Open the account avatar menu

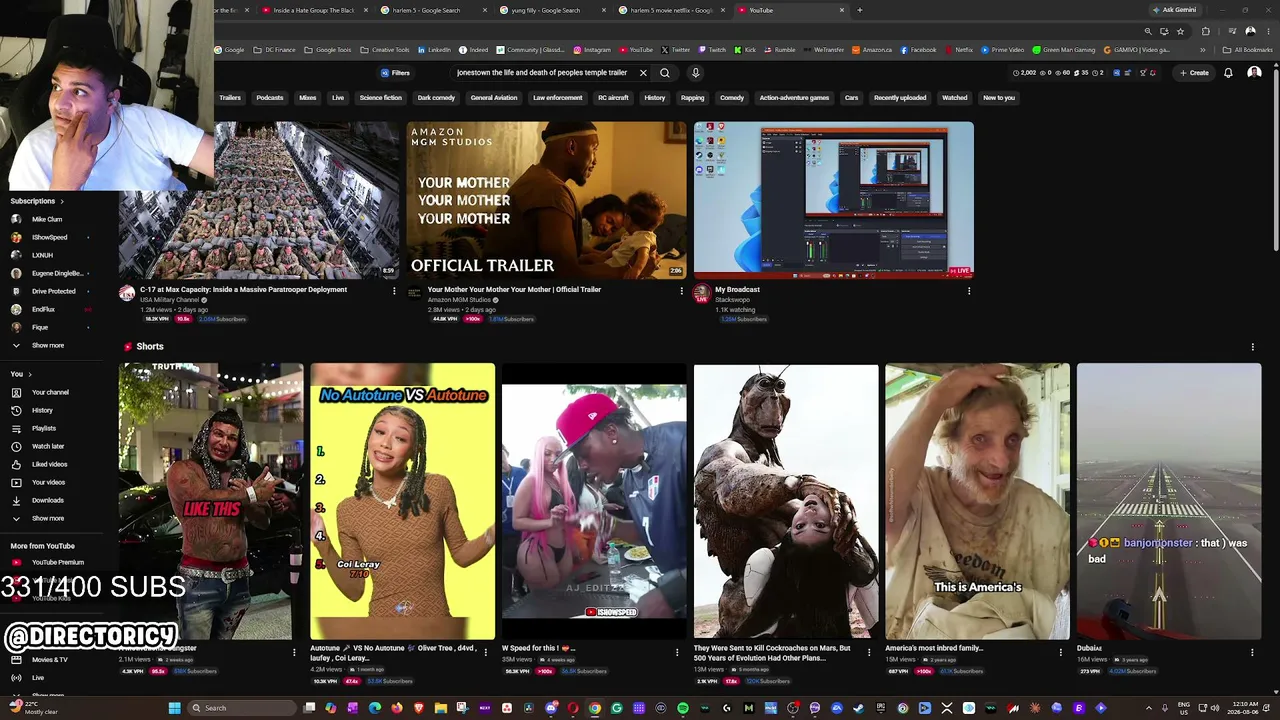click(x=1254, y=73)
